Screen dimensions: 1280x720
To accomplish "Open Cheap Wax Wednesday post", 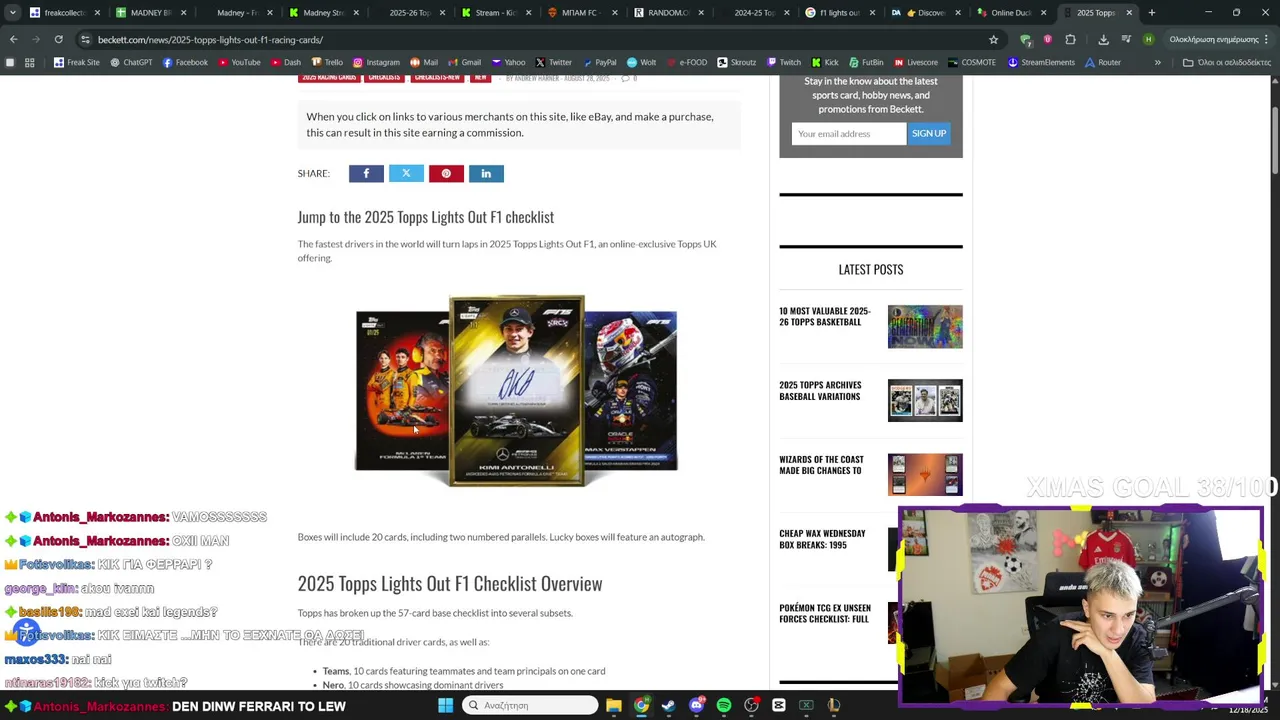I will (x=822, y=539).
